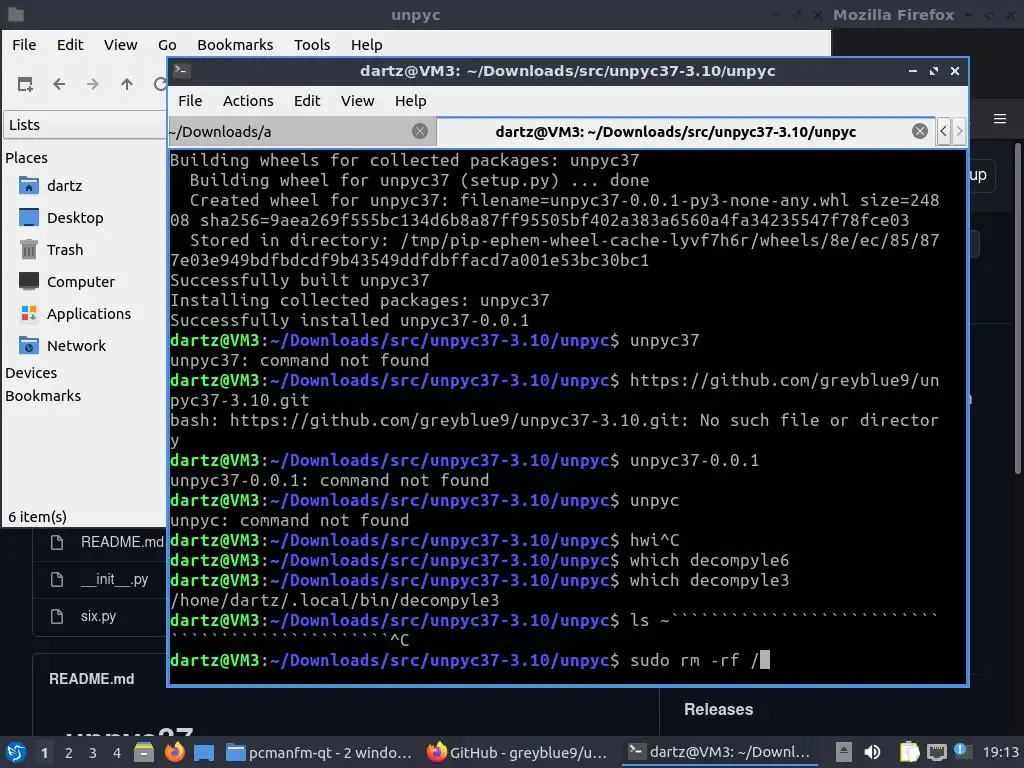Switch to the ~/Downloads/a terminal tab
The width and height of the screenshot is (1024, 768).
pyautogui.click(x=300, y=131)
